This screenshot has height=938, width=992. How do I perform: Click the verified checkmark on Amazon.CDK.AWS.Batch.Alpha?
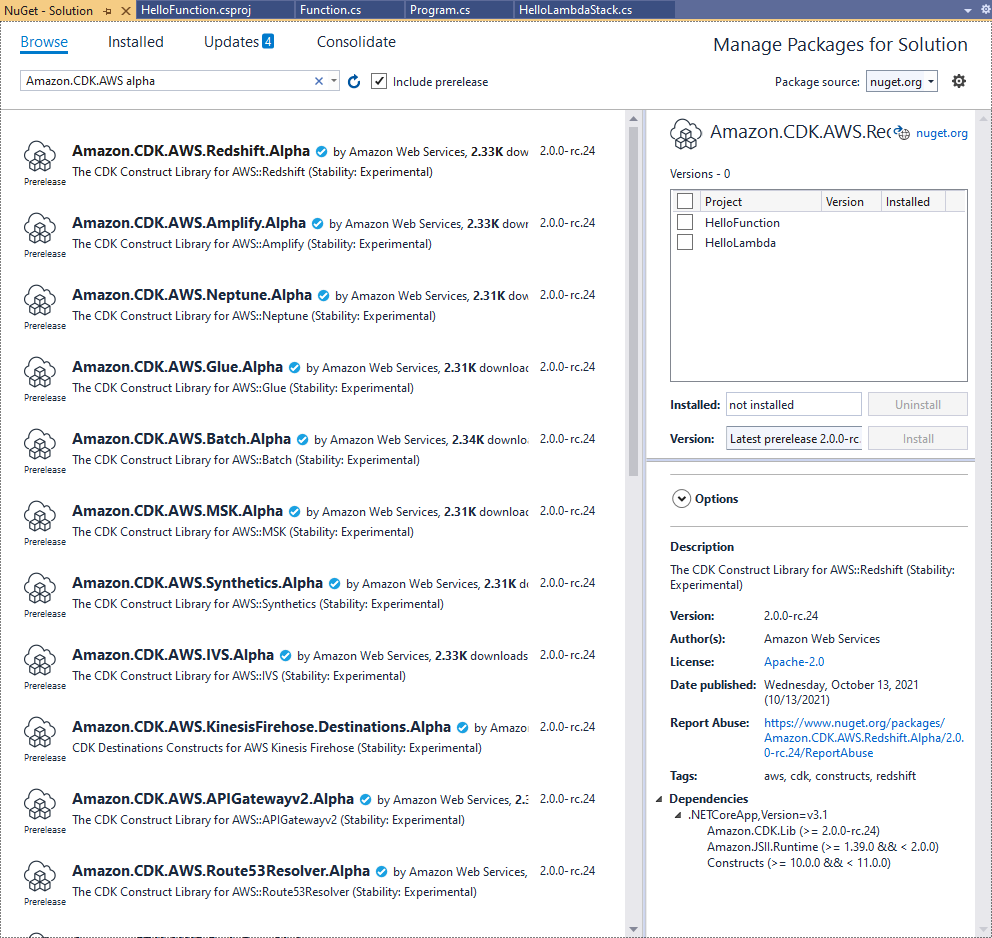(x=302, y=438)
